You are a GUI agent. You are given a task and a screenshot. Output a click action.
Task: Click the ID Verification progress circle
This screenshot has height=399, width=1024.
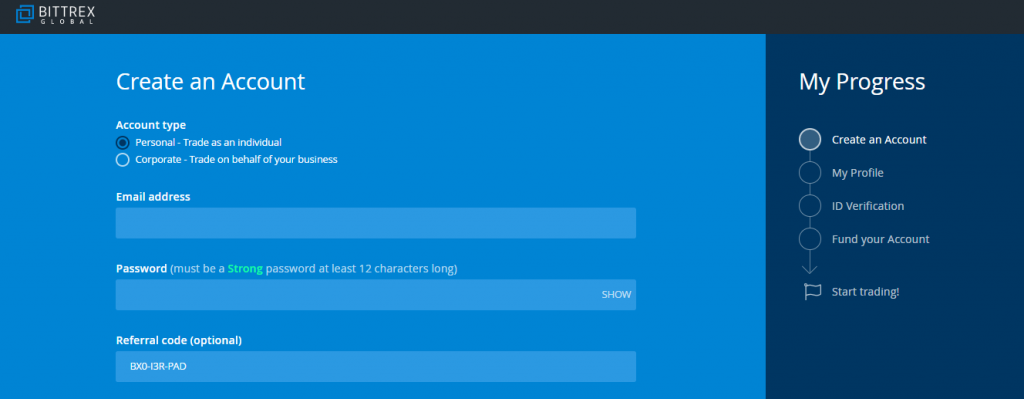tap(810, 206)
